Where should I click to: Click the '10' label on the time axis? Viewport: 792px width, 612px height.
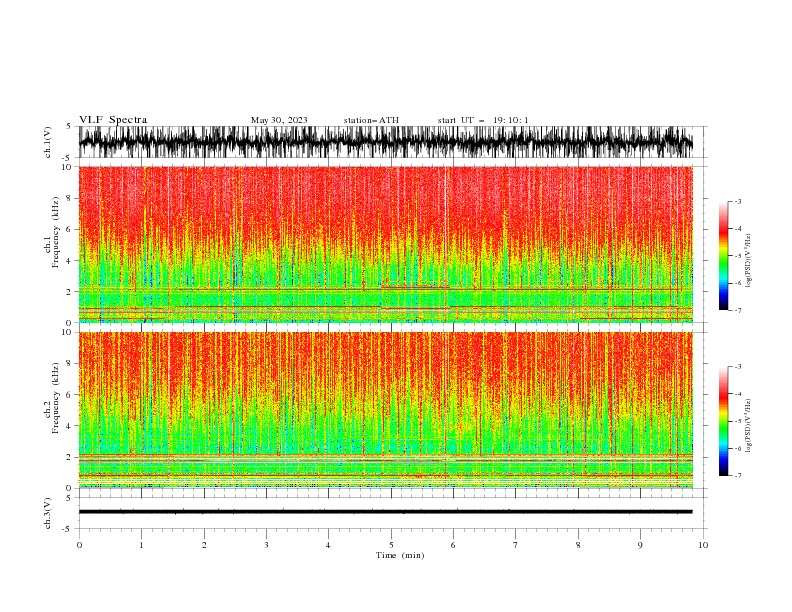703,545
